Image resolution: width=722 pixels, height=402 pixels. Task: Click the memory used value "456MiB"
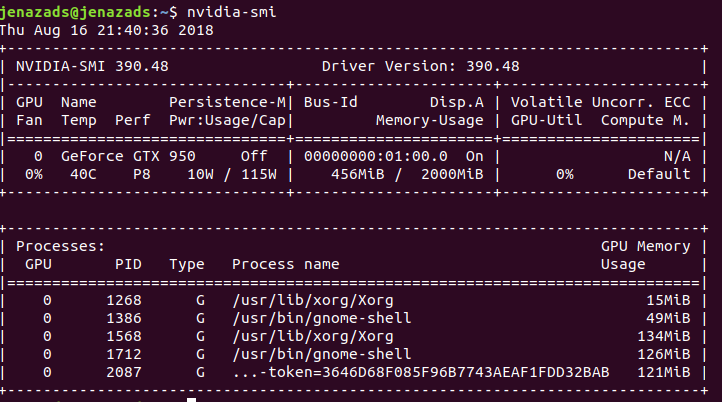(x=358, y=175)
